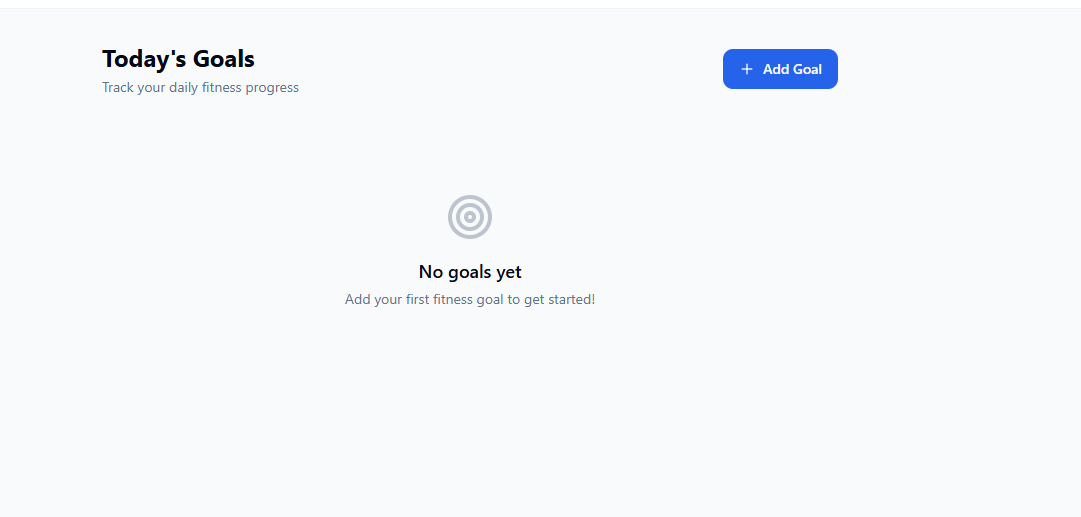
Task: Click the word "Track" in the subtitle
Action: [120, 87]
